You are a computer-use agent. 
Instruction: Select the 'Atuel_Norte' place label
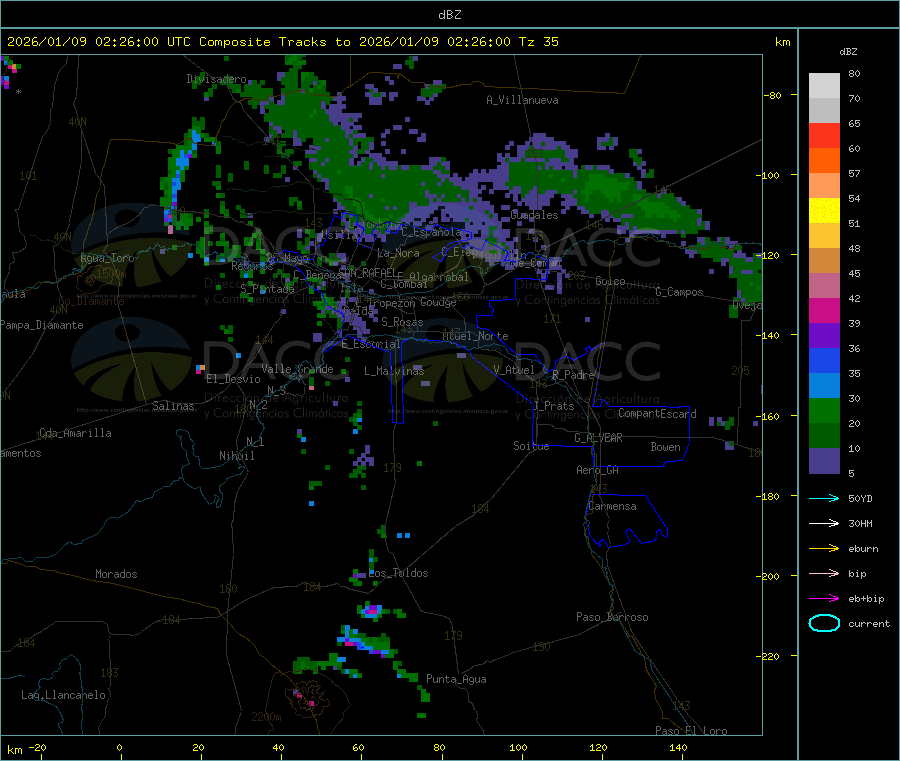click(475, 336)
